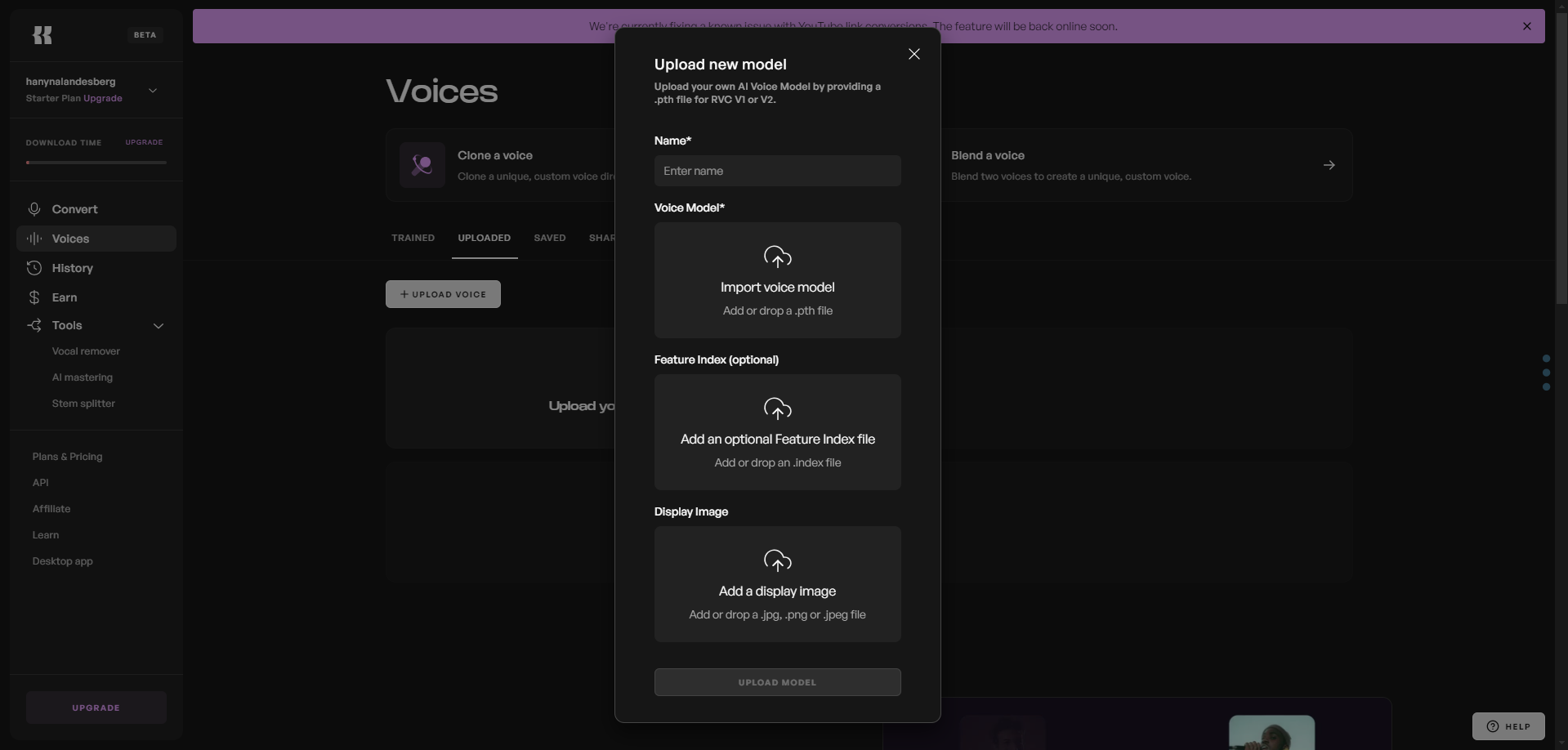Open the API link
Viewport: 1568px width, 750px height.
click(x=41, y=483)
